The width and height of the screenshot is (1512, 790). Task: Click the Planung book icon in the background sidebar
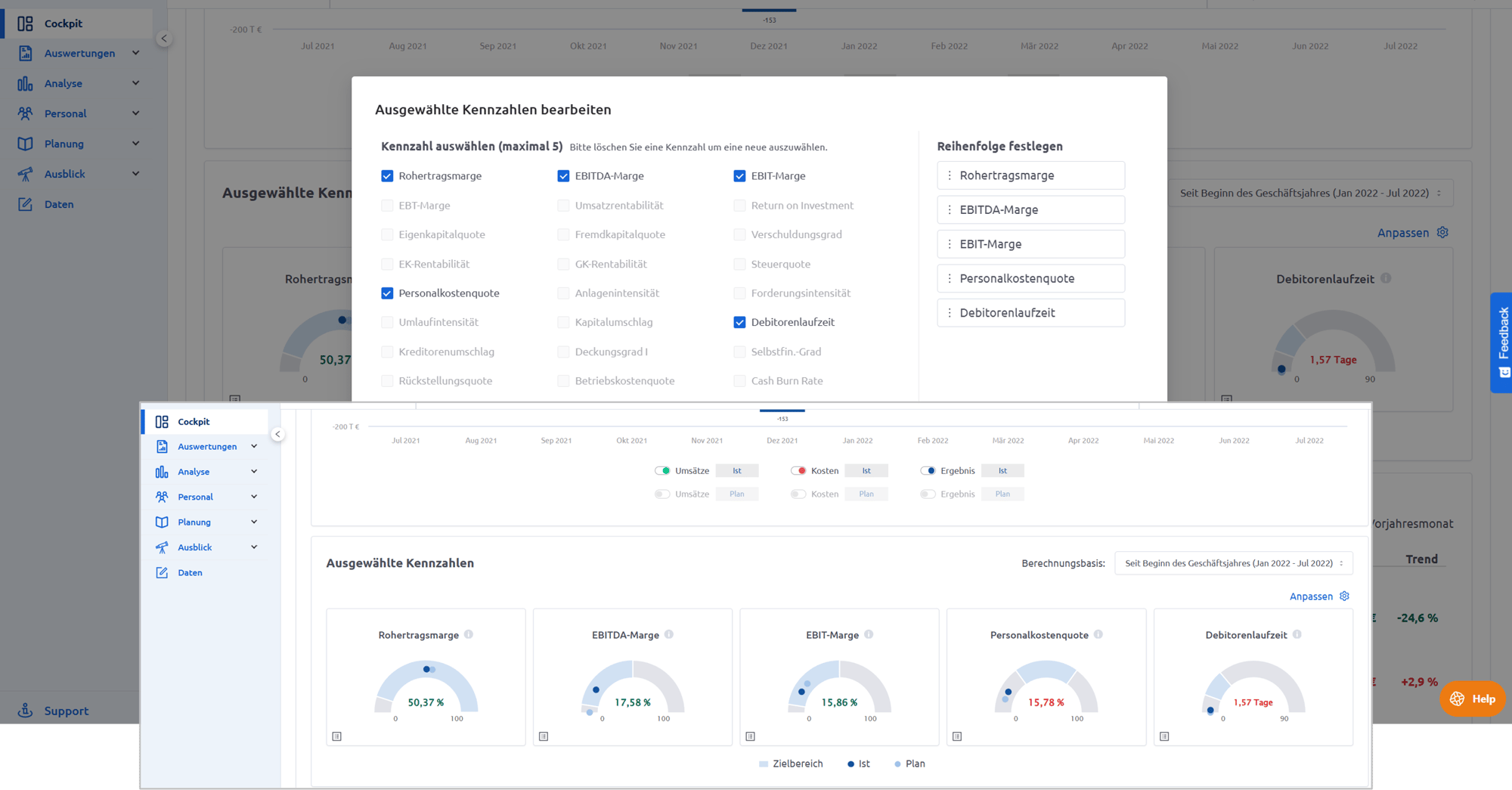(25, 144)
